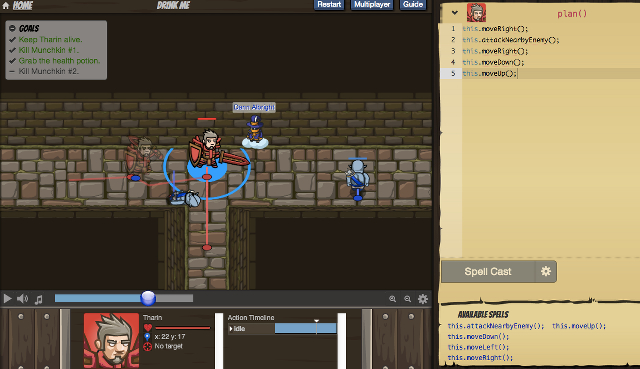
Task: Open playback settings gear icon
Action: [x=423, y=299]
